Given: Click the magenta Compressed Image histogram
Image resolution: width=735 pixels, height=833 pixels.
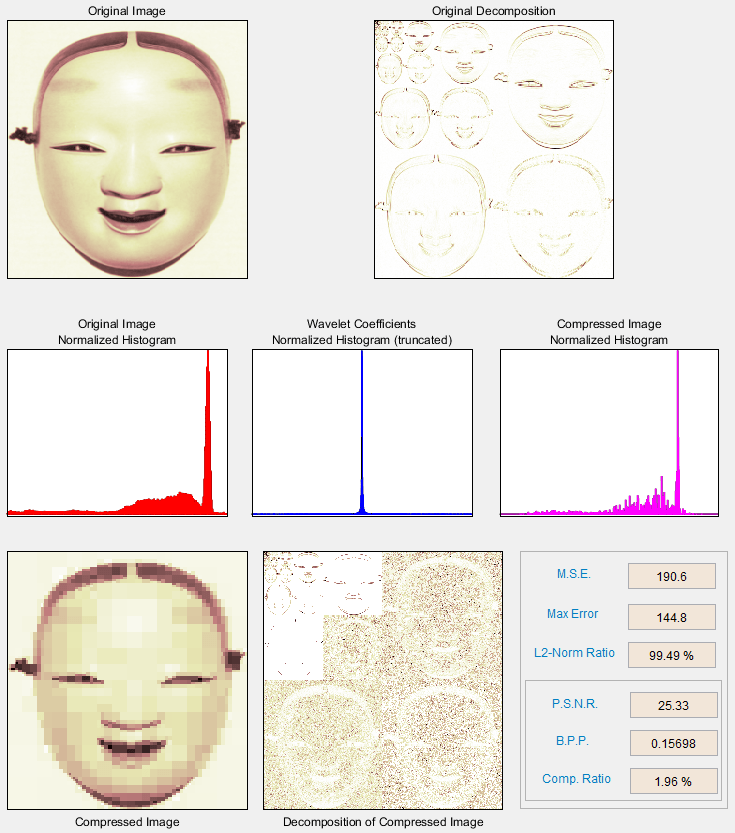Looking at the screenshot, I should click(x=609, y=432).
